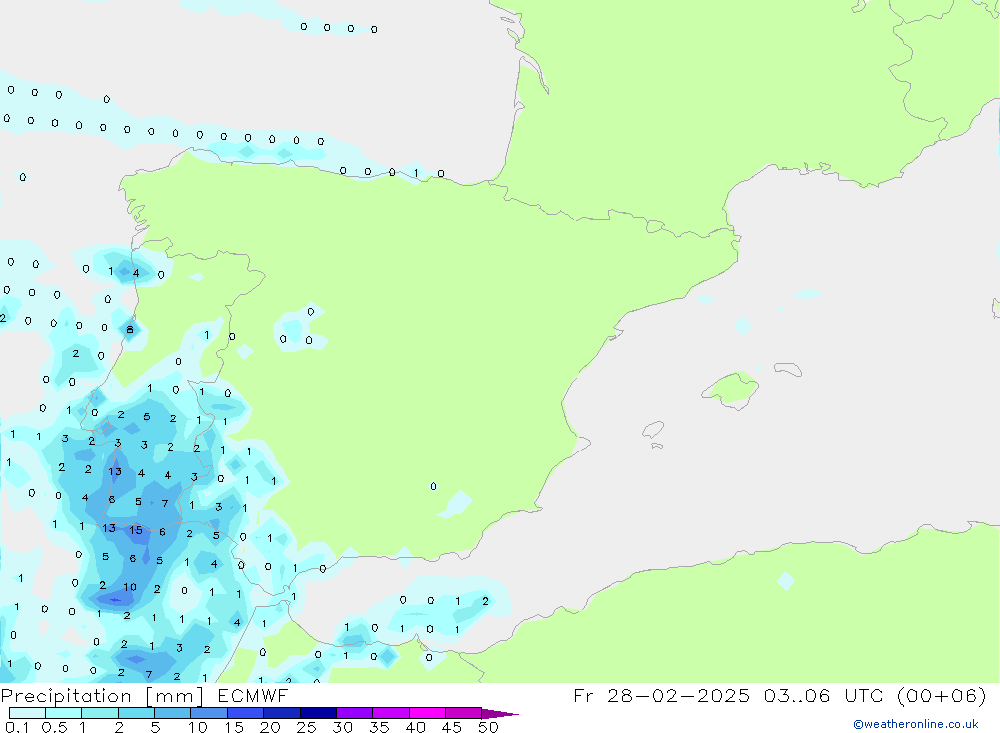Click the 0.1–0.5 mm legend color swatch

tap(27, 713)
